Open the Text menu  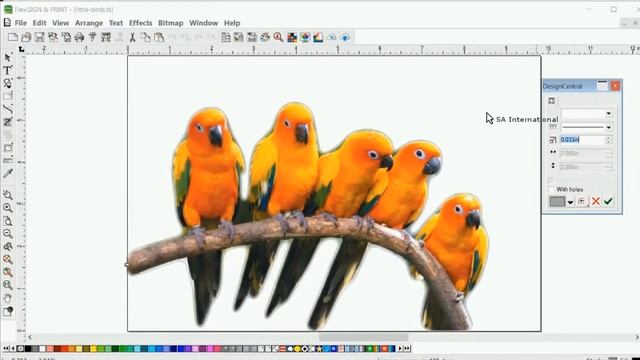(x=116, y=23)
